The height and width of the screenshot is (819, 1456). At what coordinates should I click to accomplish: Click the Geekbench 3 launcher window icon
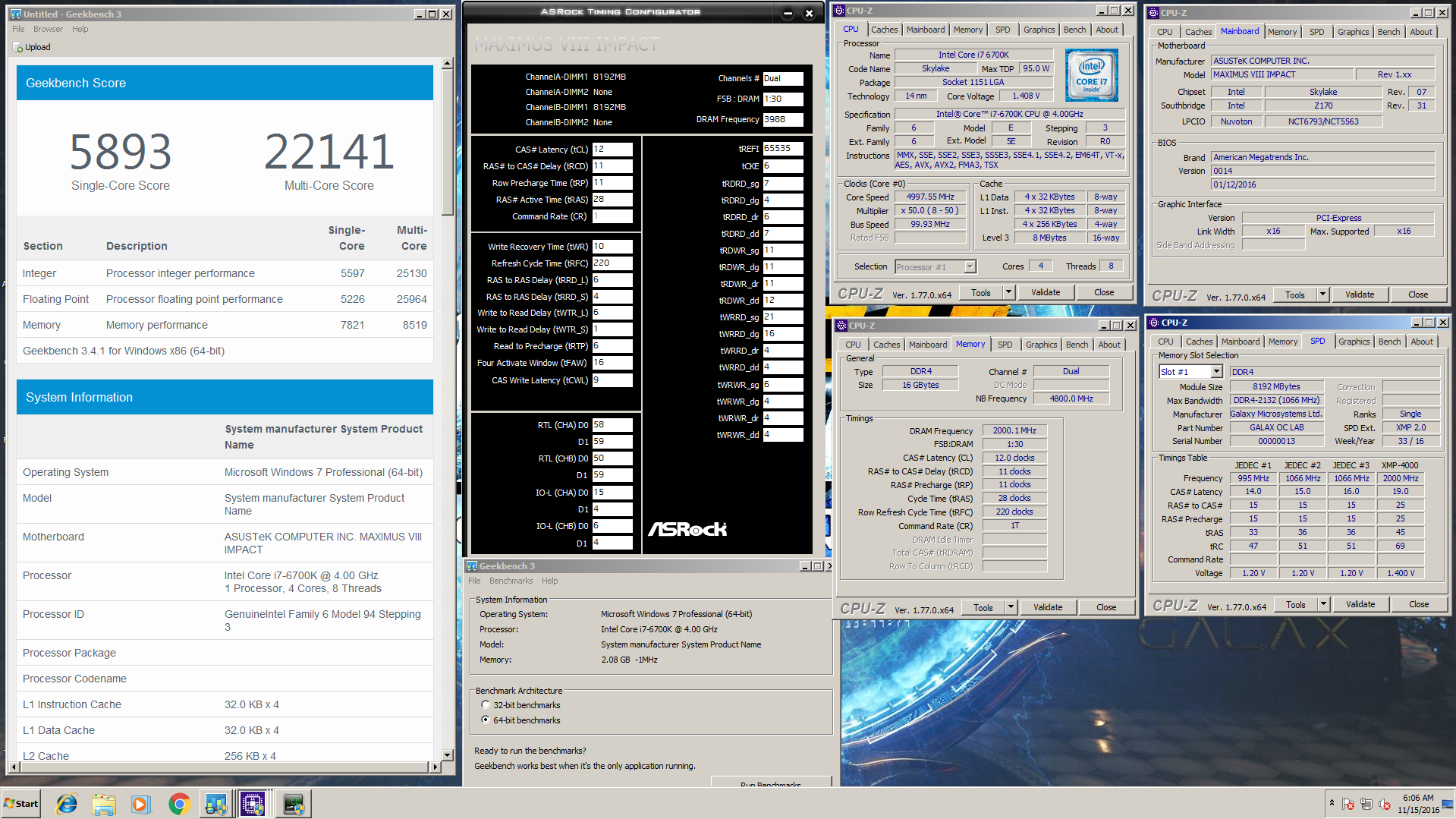(x=472, y=566)
